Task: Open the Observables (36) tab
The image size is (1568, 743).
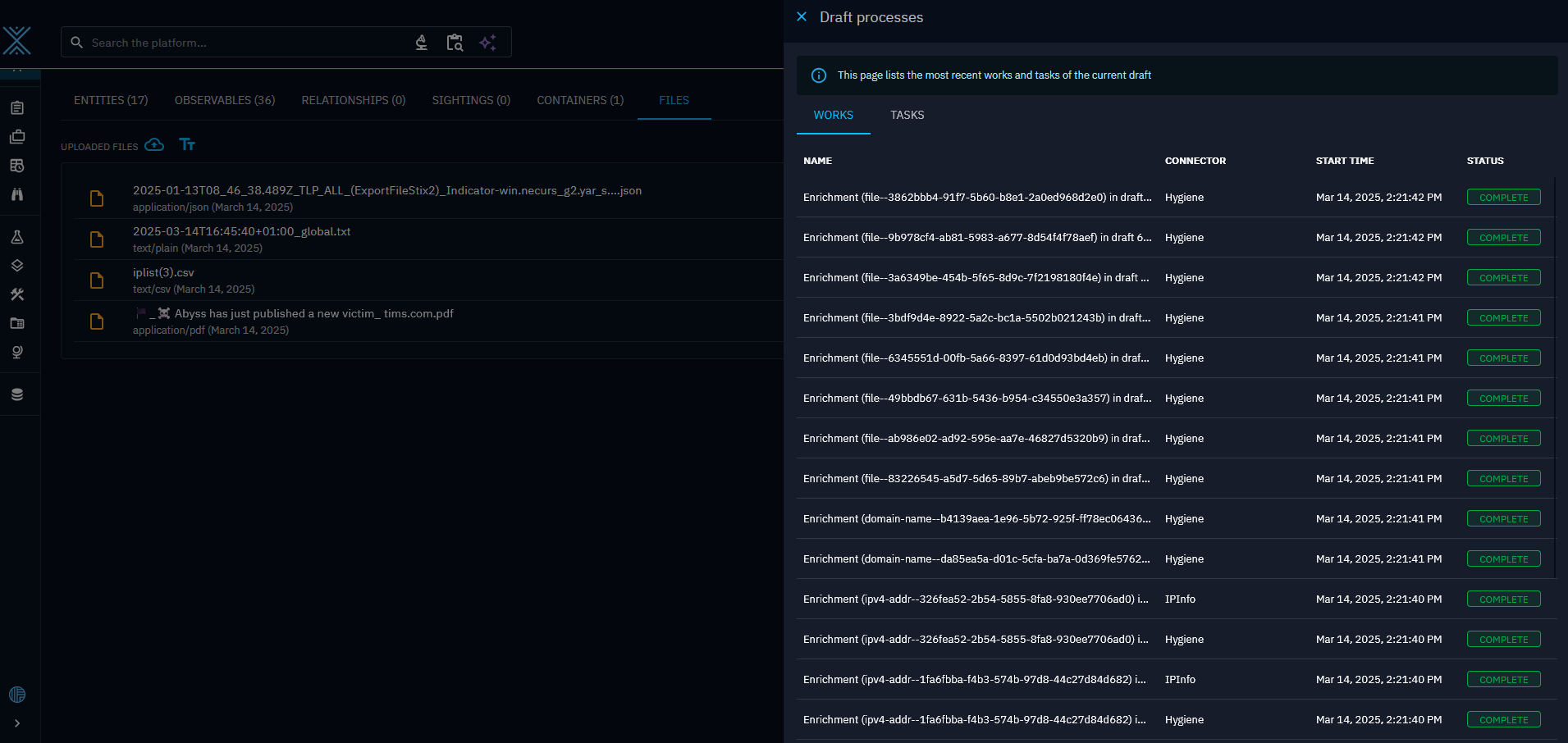Action: tap(225, 100)
